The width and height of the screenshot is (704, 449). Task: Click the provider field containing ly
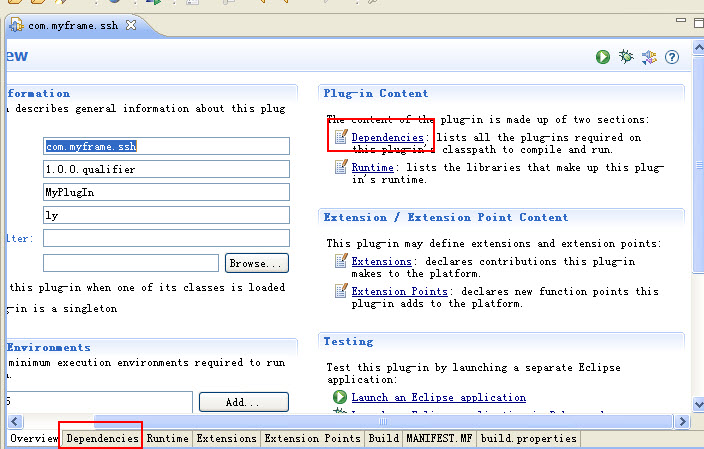click(x=166, y=215)
